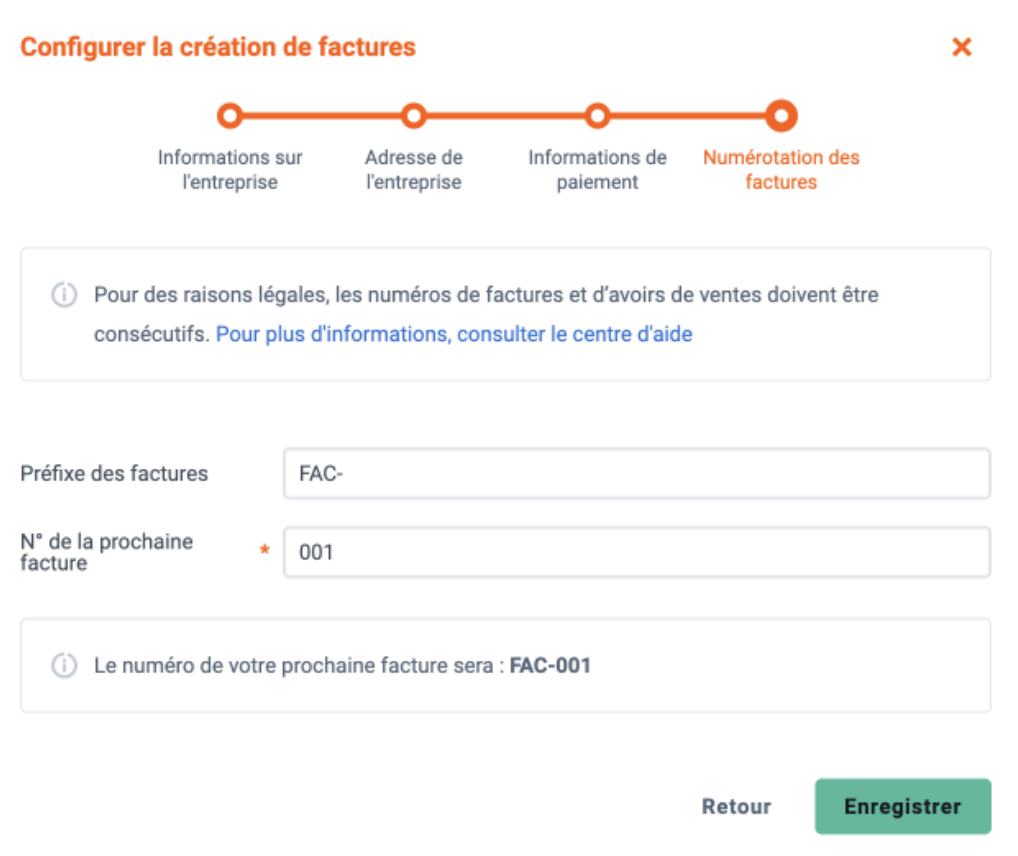Focus the next invoice number field

point(637,552)
